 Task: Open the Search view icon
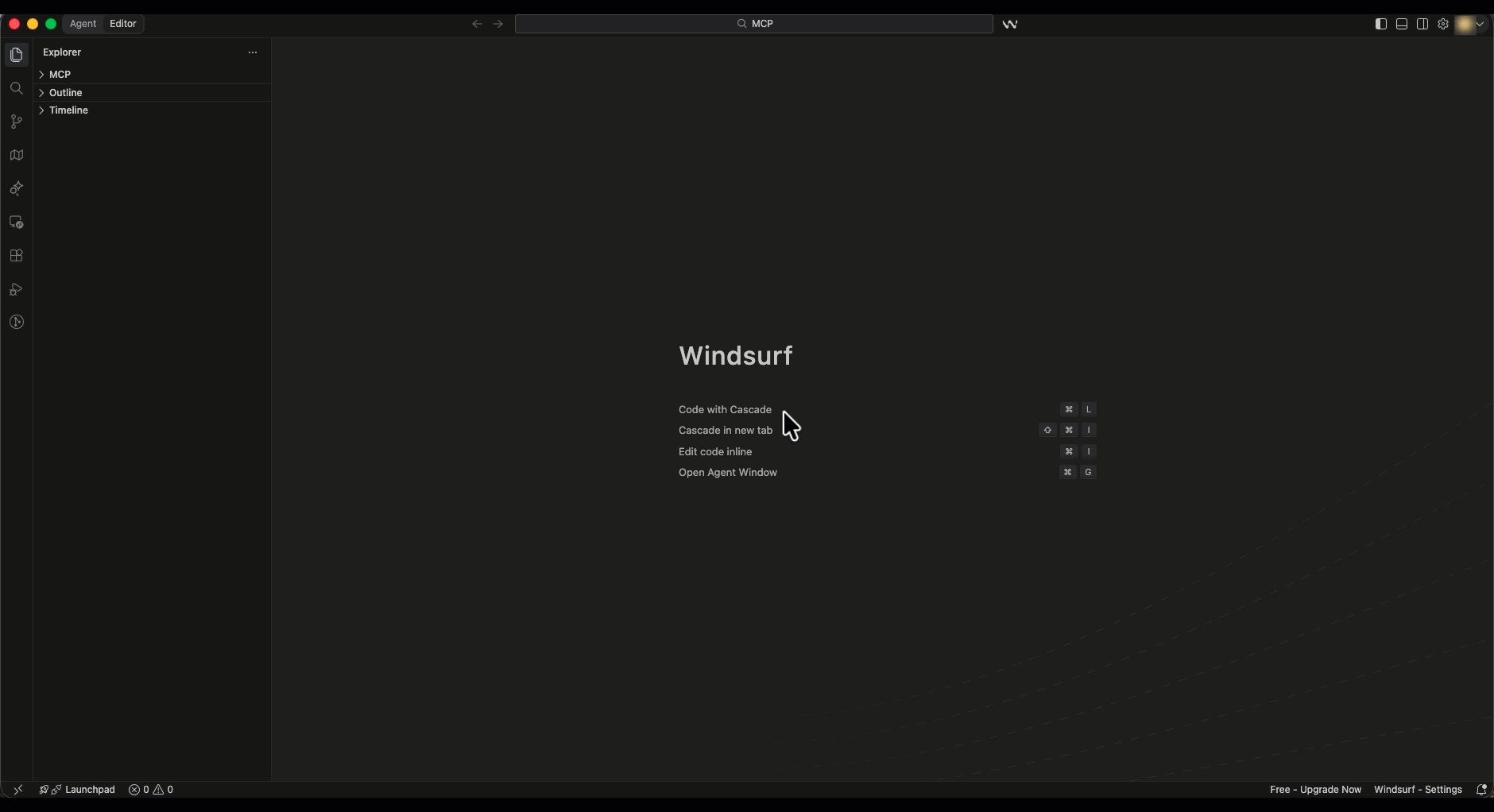16,88
